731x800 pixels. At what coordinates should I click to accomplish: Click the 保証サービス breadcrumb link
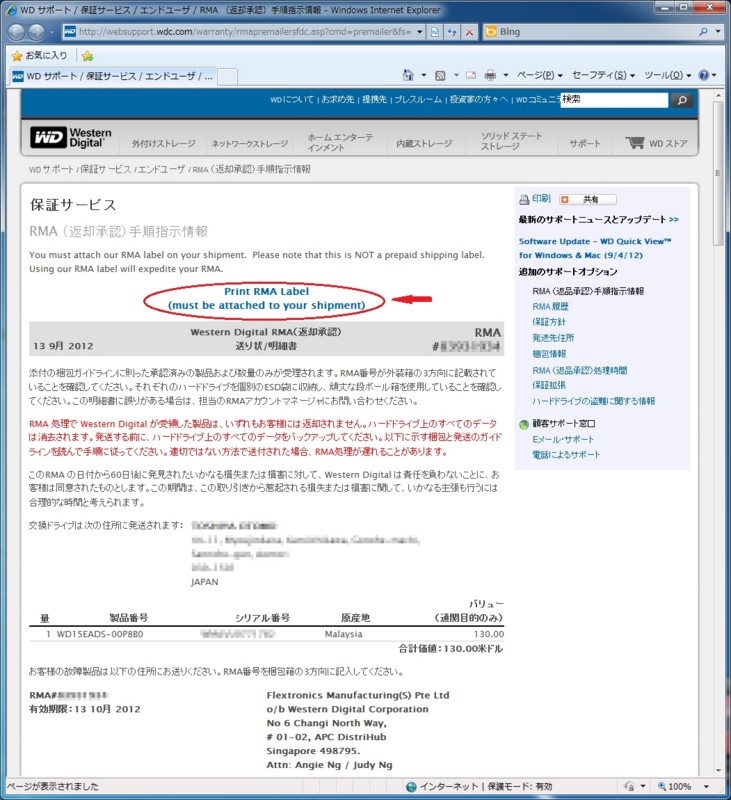click(x=106, y=169)
